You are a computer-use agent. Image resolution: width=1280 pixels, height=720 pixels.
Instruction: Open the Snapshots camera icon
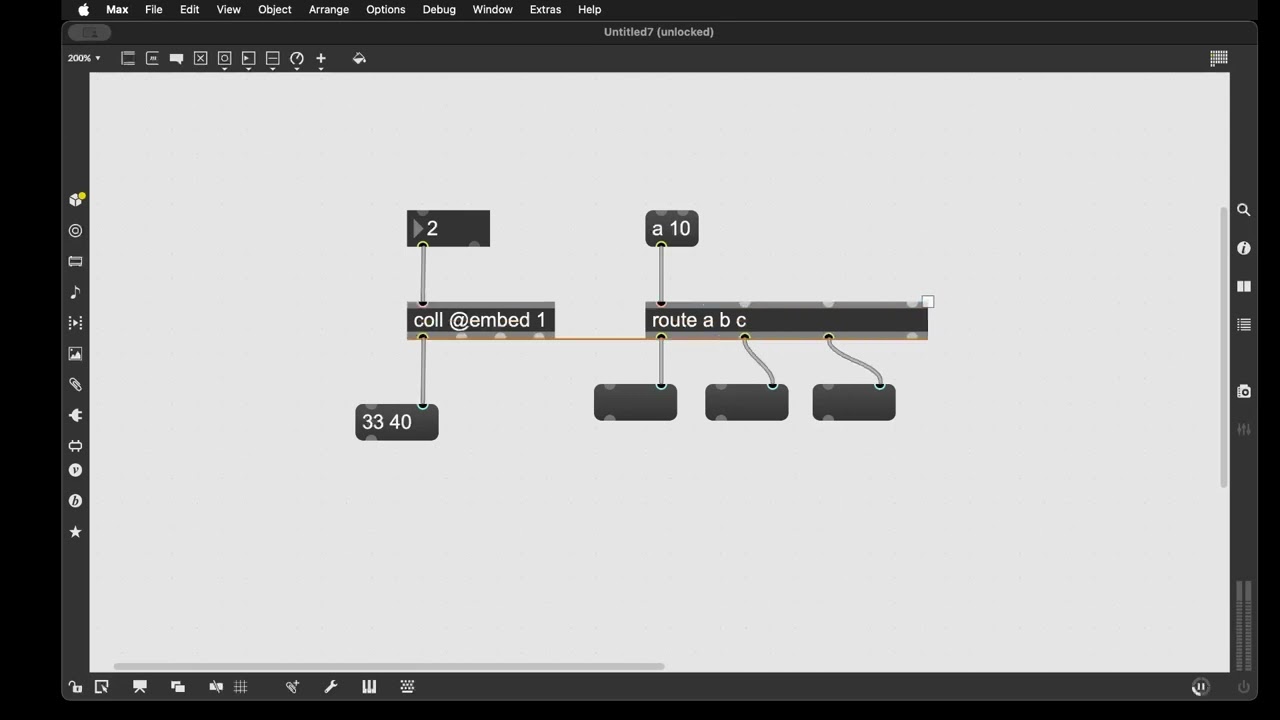1244,391
